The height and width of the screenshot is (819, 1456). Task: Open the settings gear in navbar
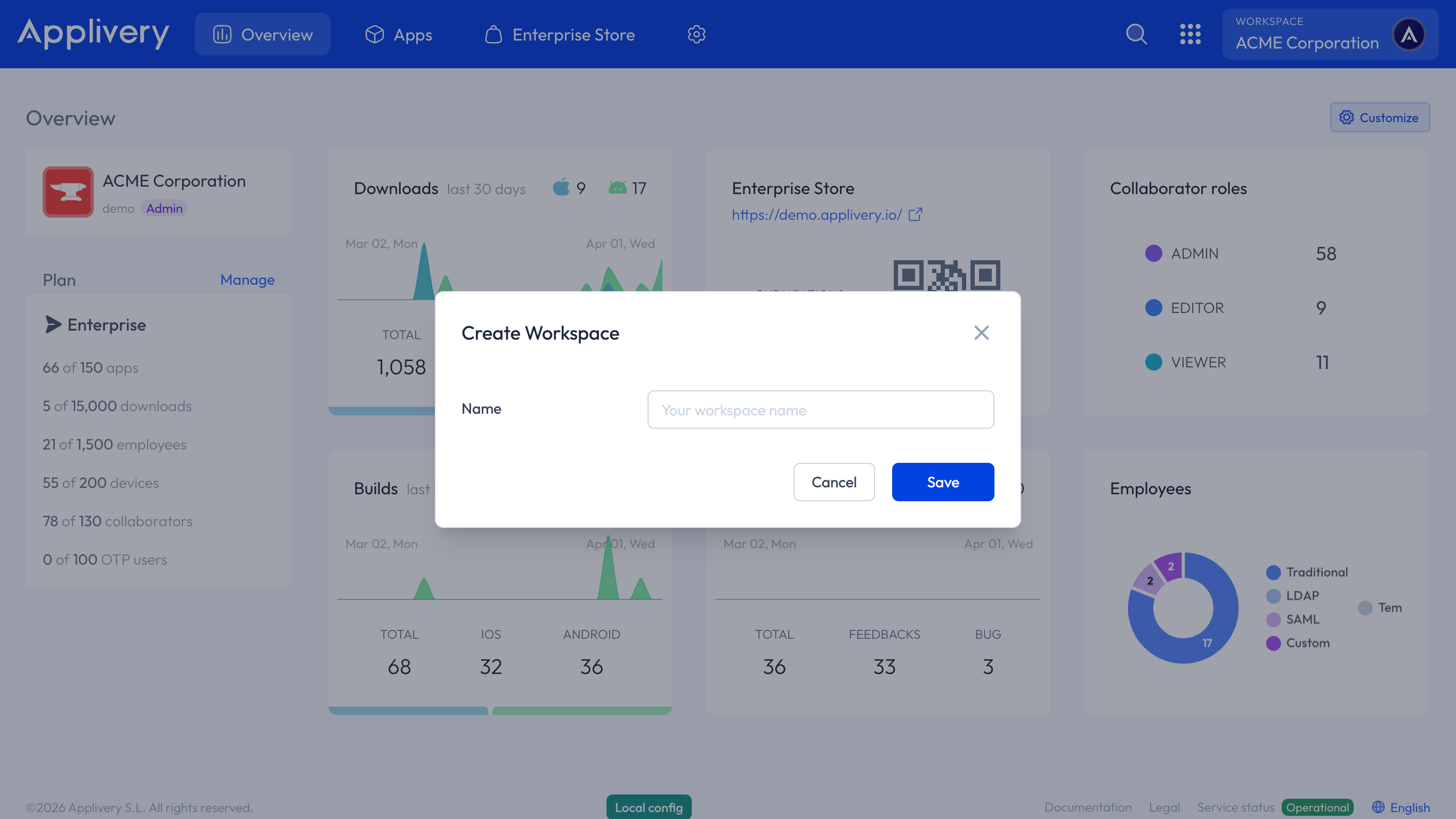coord(697,34)
